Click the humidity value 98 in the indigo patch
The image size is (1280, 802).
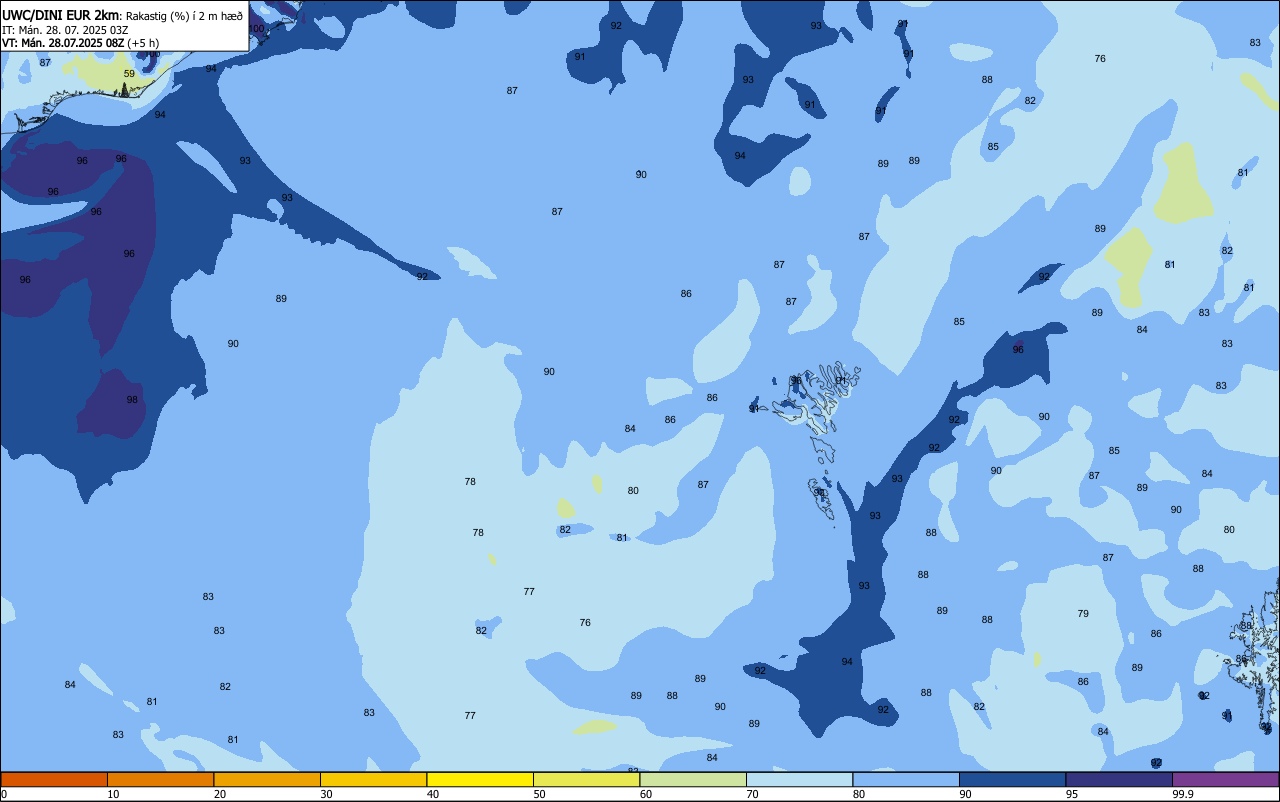[x=132, y=400]
